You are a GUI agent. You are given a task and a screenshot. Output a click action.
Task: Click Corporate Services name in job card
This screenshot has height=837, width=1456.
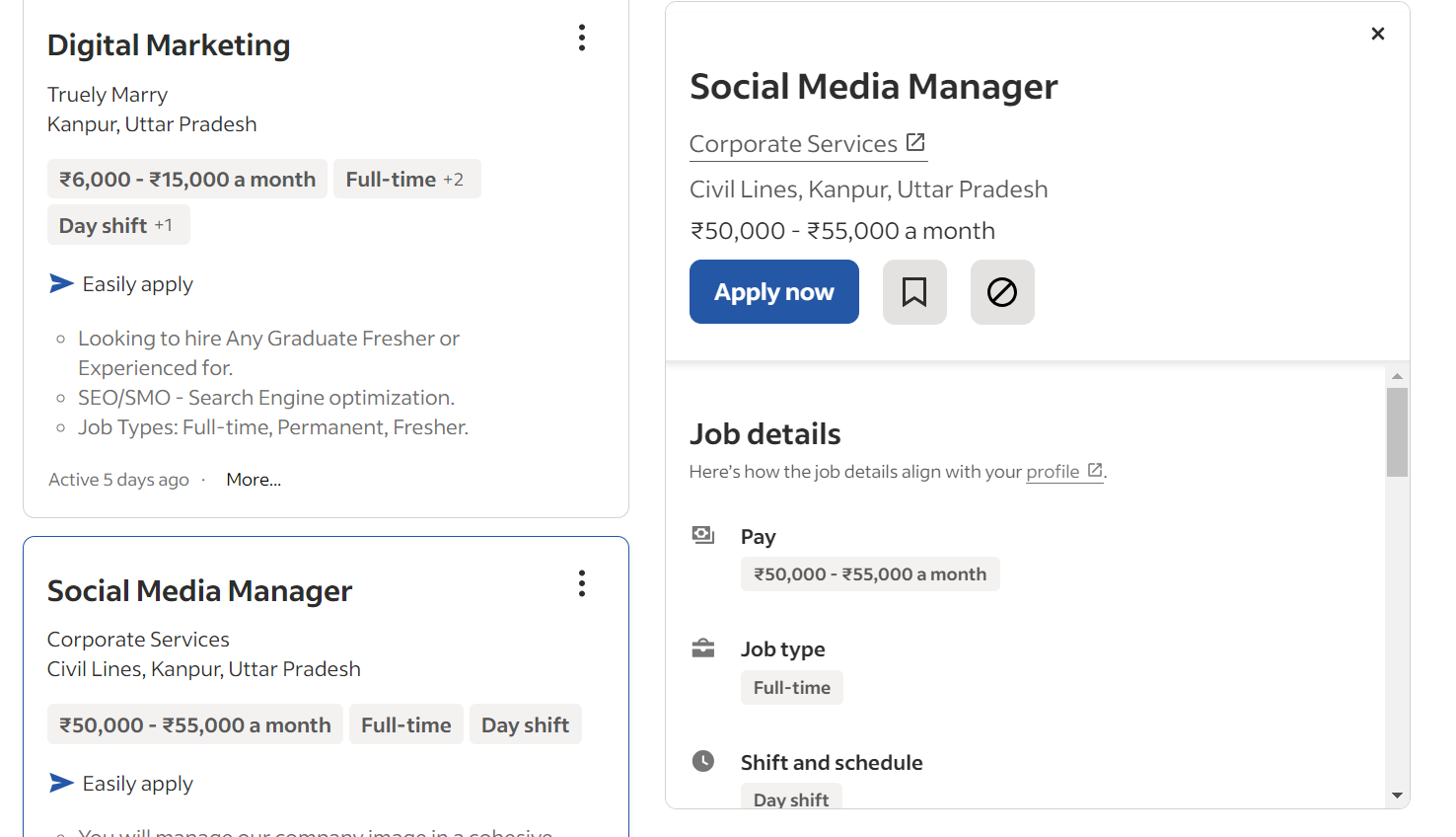tap(138, 640)
